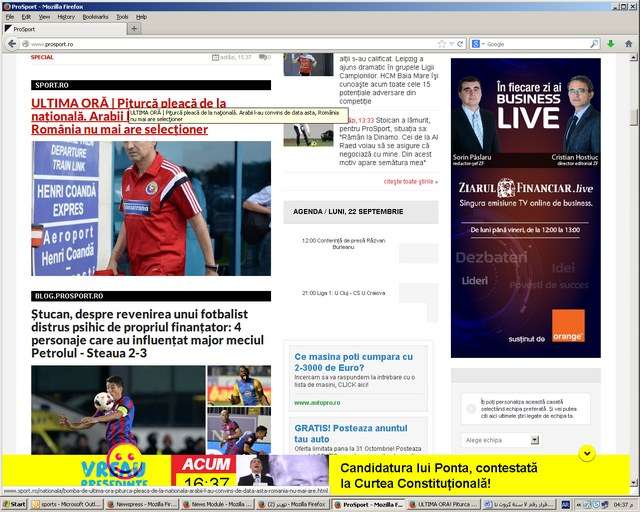Image resolution: width=640 pixels, height=512 pixels.
Task: Open the ULTIMA ORĂ Pițurcă headline link
Action: [x=128, y=103]
